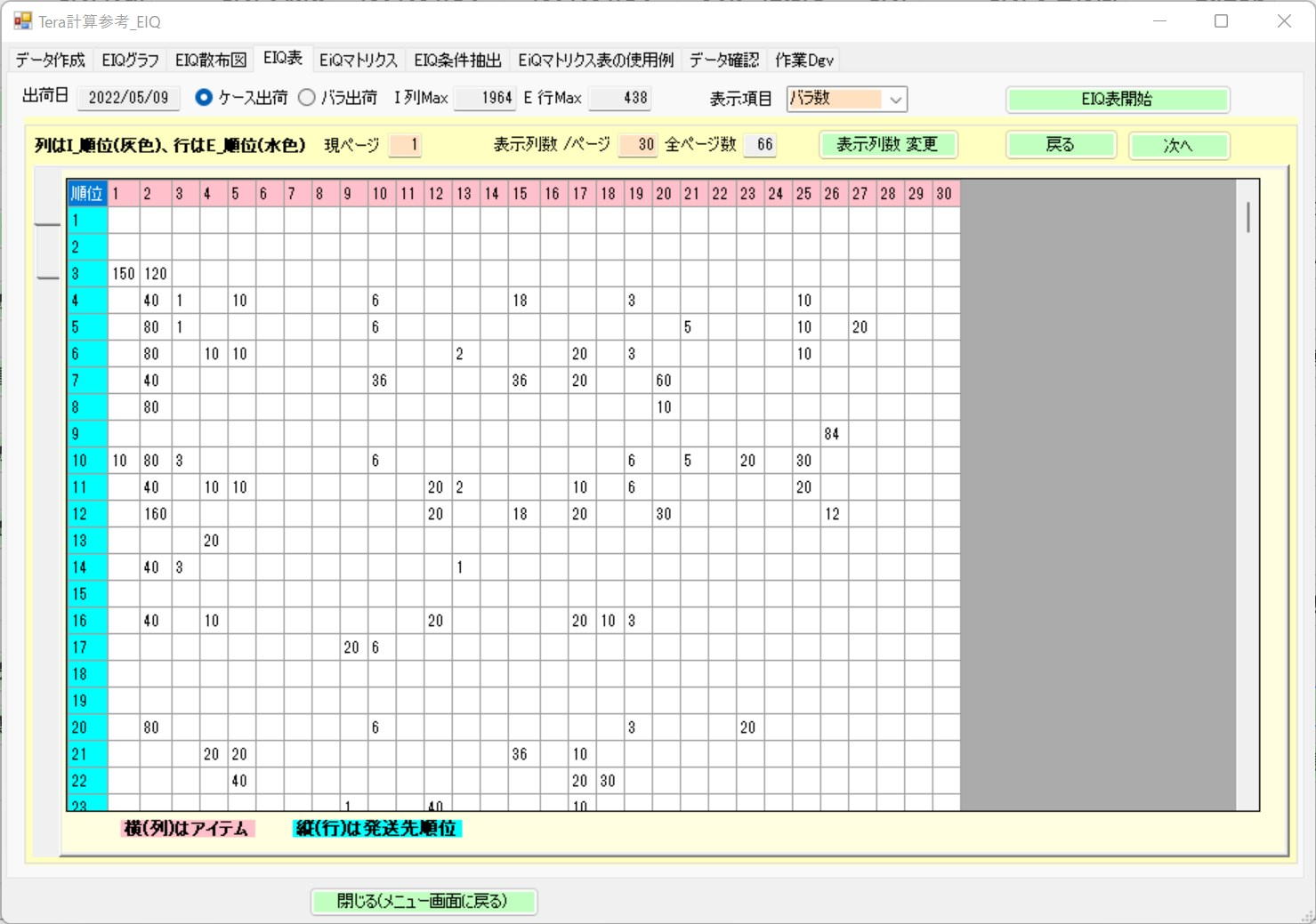
Task: Click the 出荷日 date field
Action: (129, 98)
